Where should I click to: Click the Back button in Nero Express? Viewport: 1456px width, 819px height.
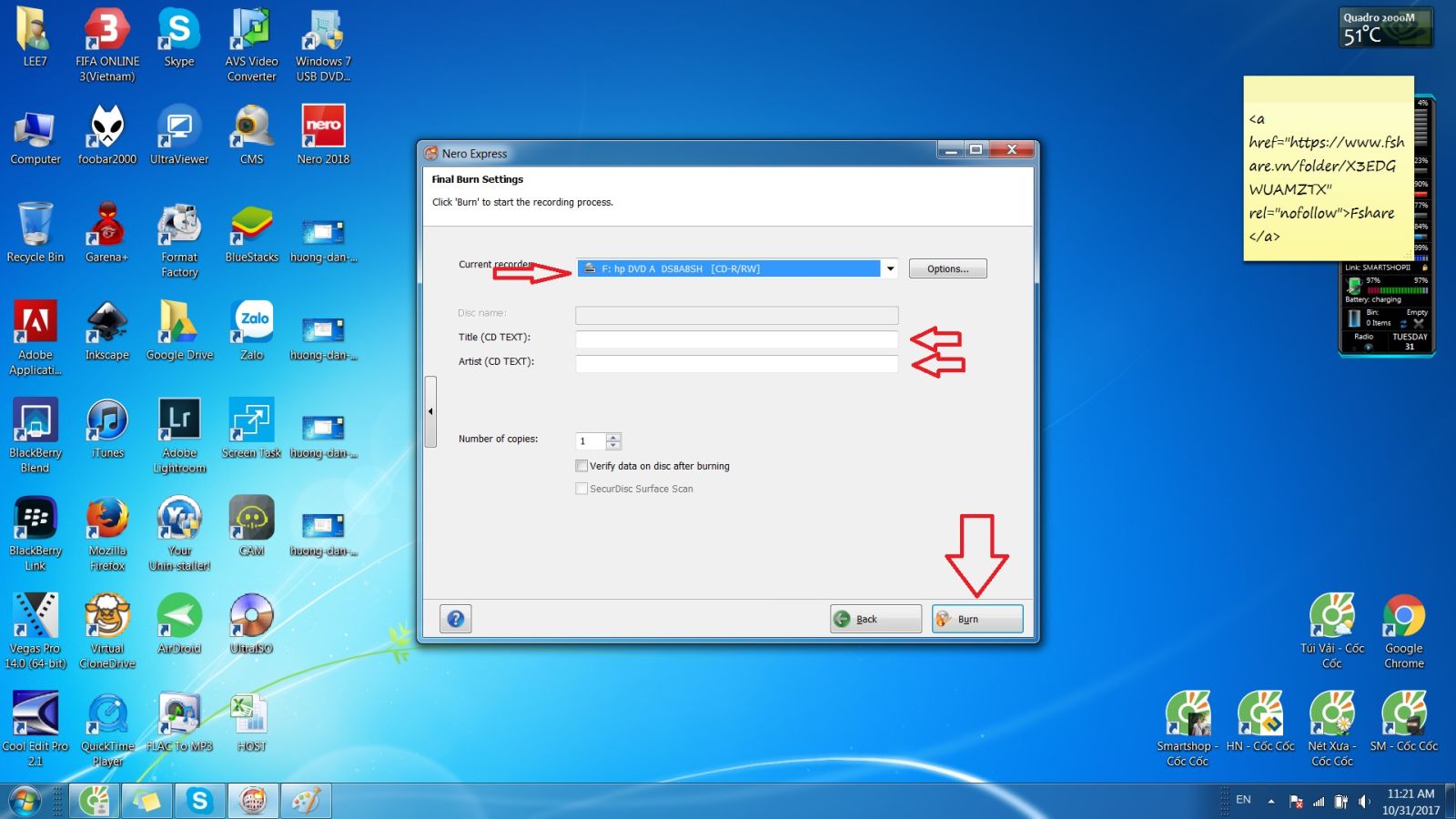pos(875,619)
